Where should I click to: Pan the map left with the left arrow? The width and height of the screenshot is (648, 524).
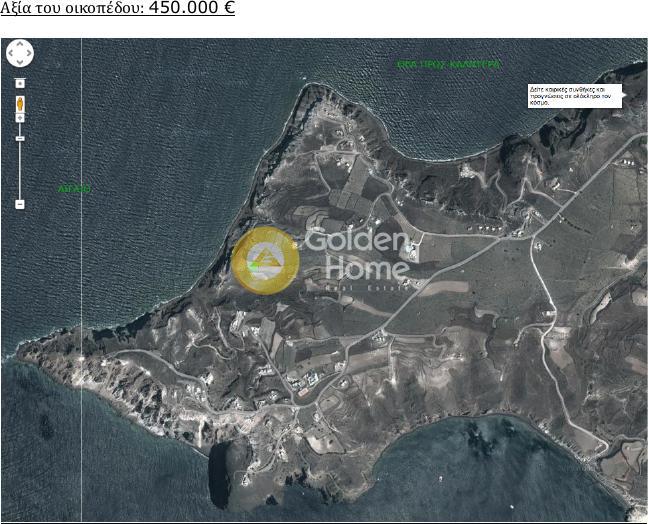(x=11, y=54)
